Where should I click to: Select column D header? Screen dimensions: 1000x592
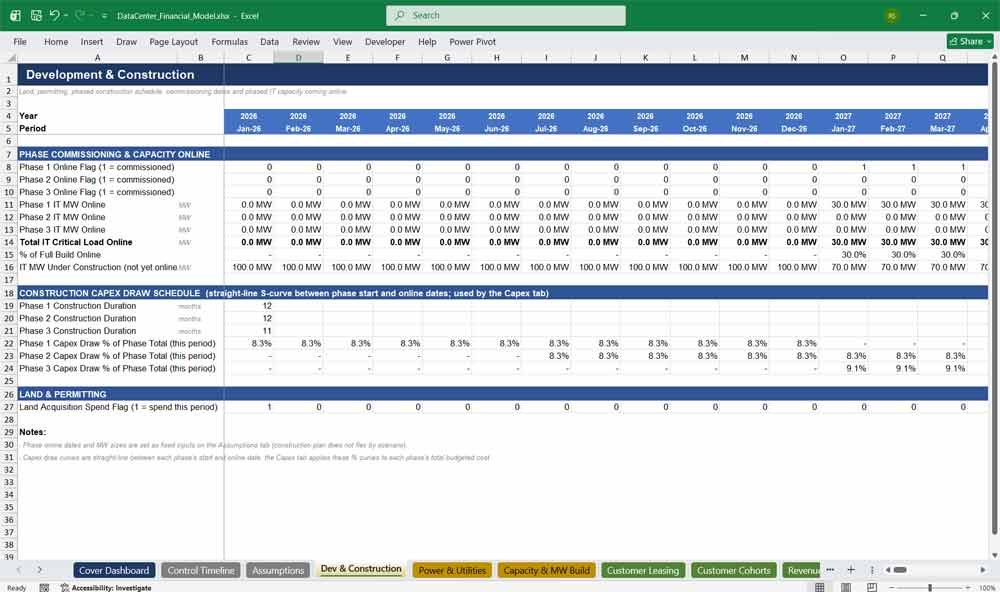[298, 58]
